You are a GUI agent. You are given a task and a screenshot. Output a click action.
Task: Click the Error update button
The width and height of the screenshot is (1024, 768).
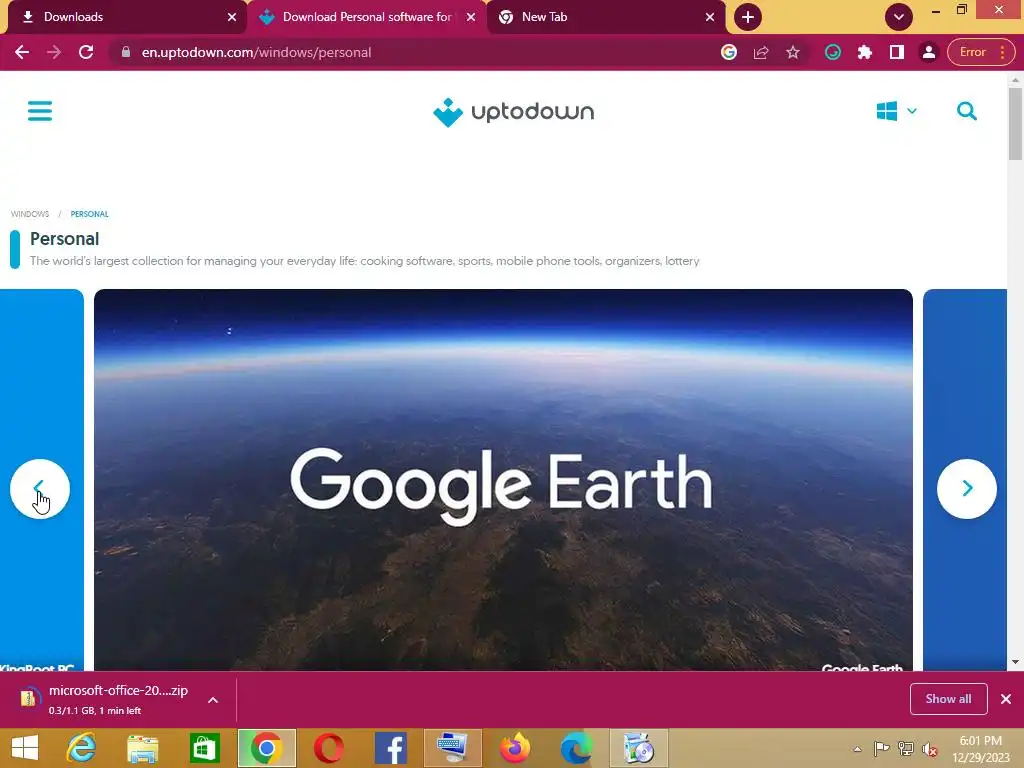tap(972, 52)
